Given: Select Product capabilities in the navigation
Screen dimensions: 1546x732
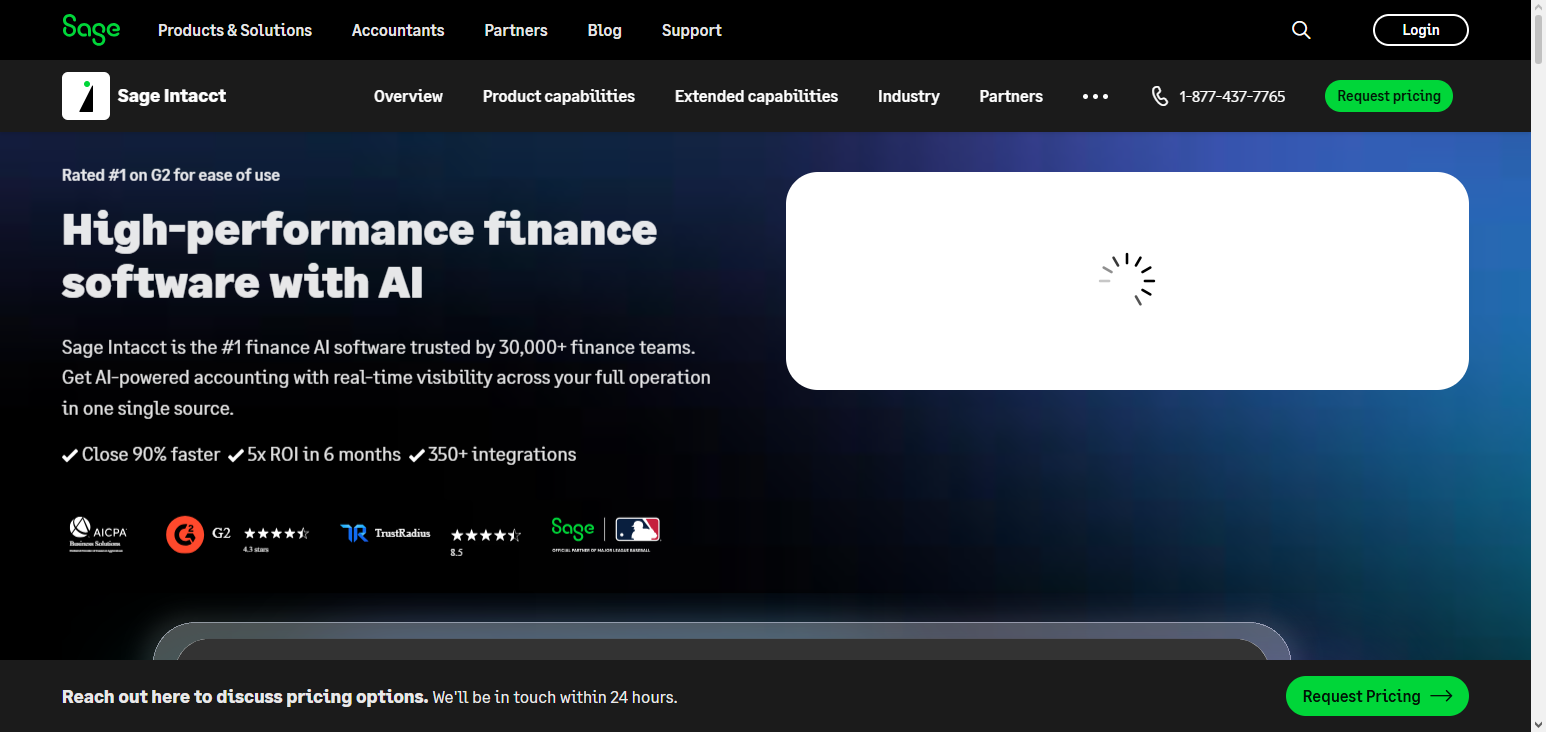Looking at the screenshot, I should coord(558,96).
